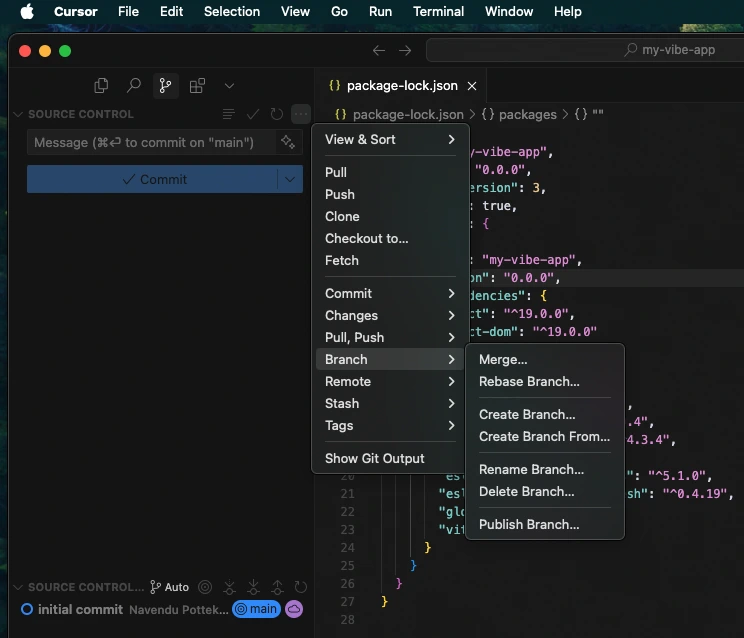Click the graph refresh icon
The width and height of the screenshot is (744, 638).
[x=301, y=587]
